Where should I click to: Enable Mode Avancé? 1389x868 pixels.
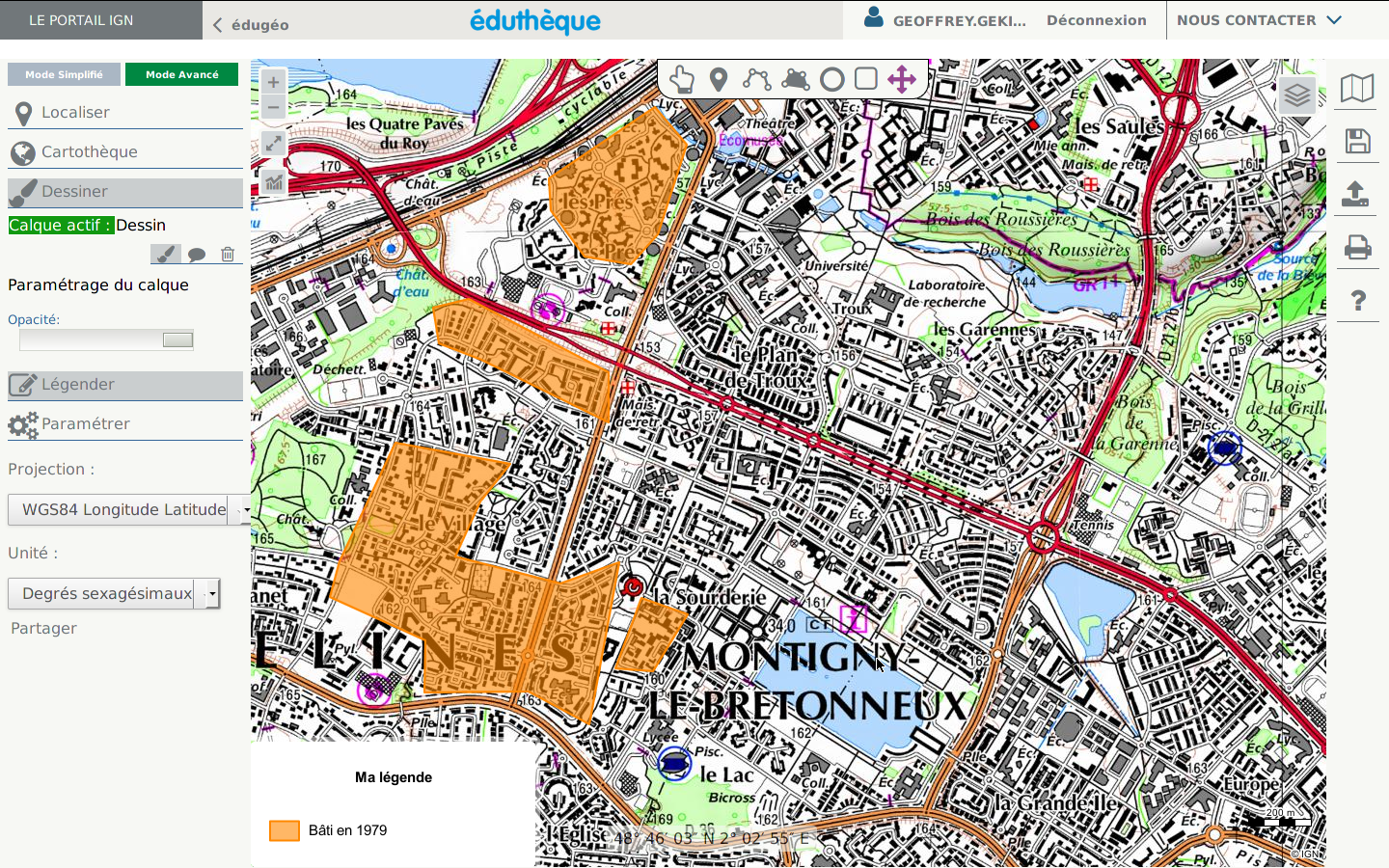click(x=181, y=74)
